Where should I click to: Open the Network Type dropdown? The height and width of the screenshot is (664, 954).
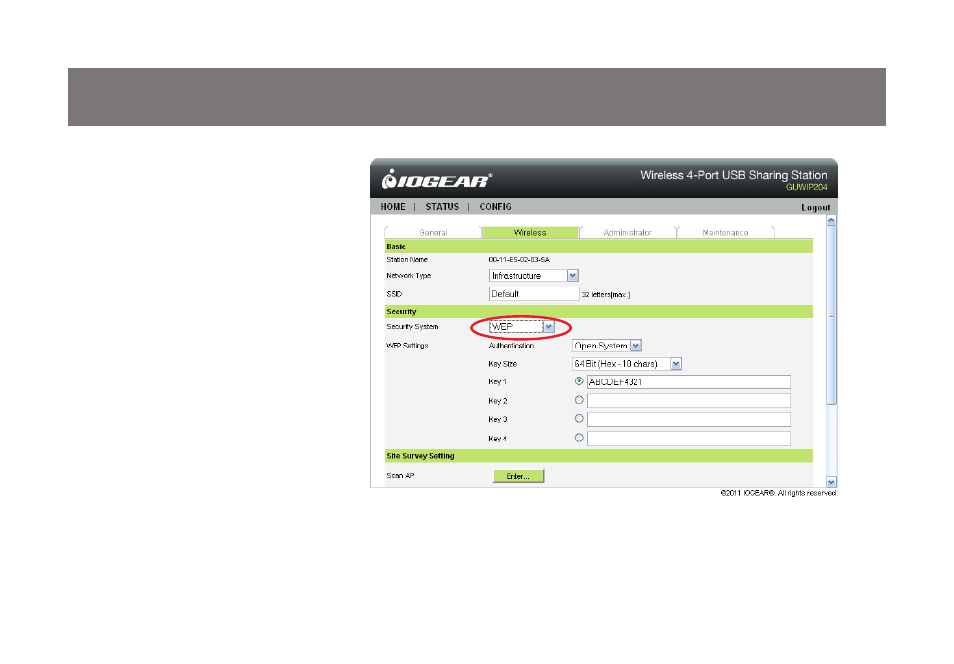click(x=534, y=276)
